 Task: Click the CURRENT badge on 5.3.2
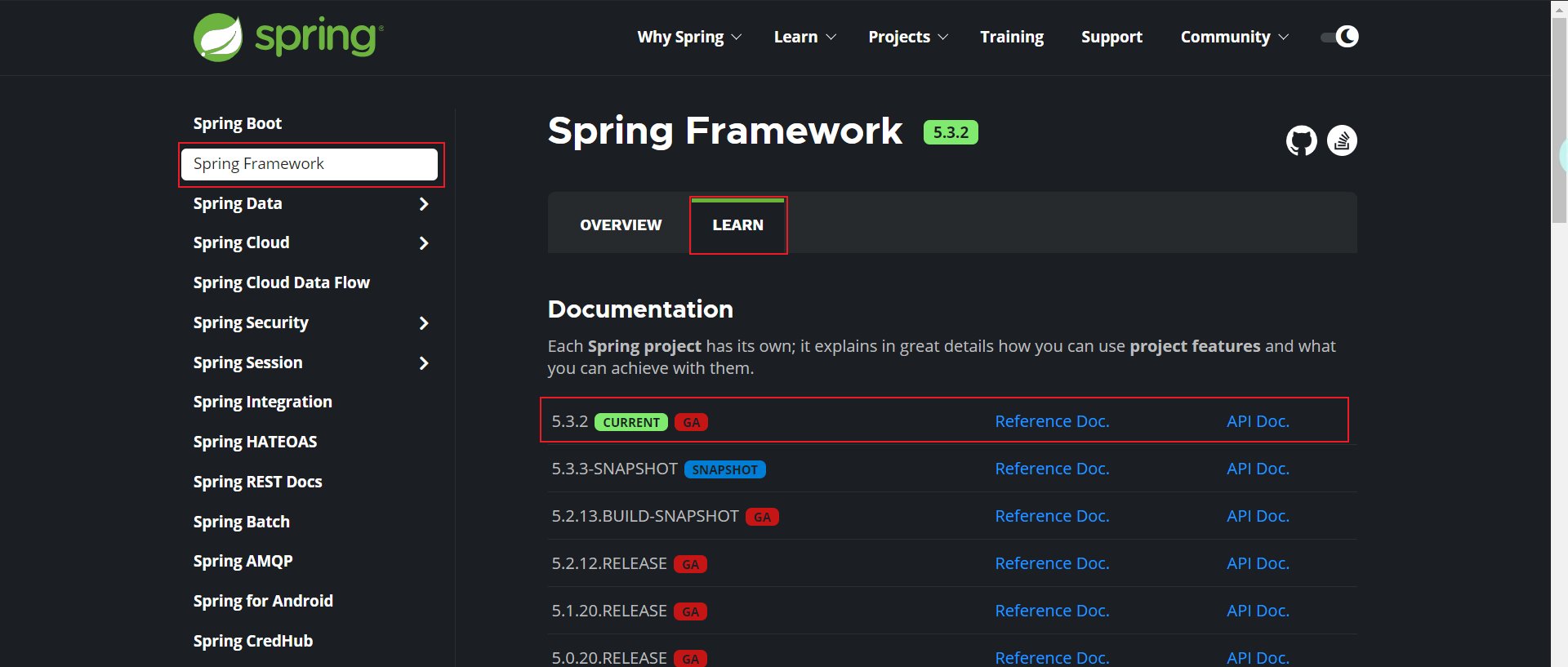[631, 422]
